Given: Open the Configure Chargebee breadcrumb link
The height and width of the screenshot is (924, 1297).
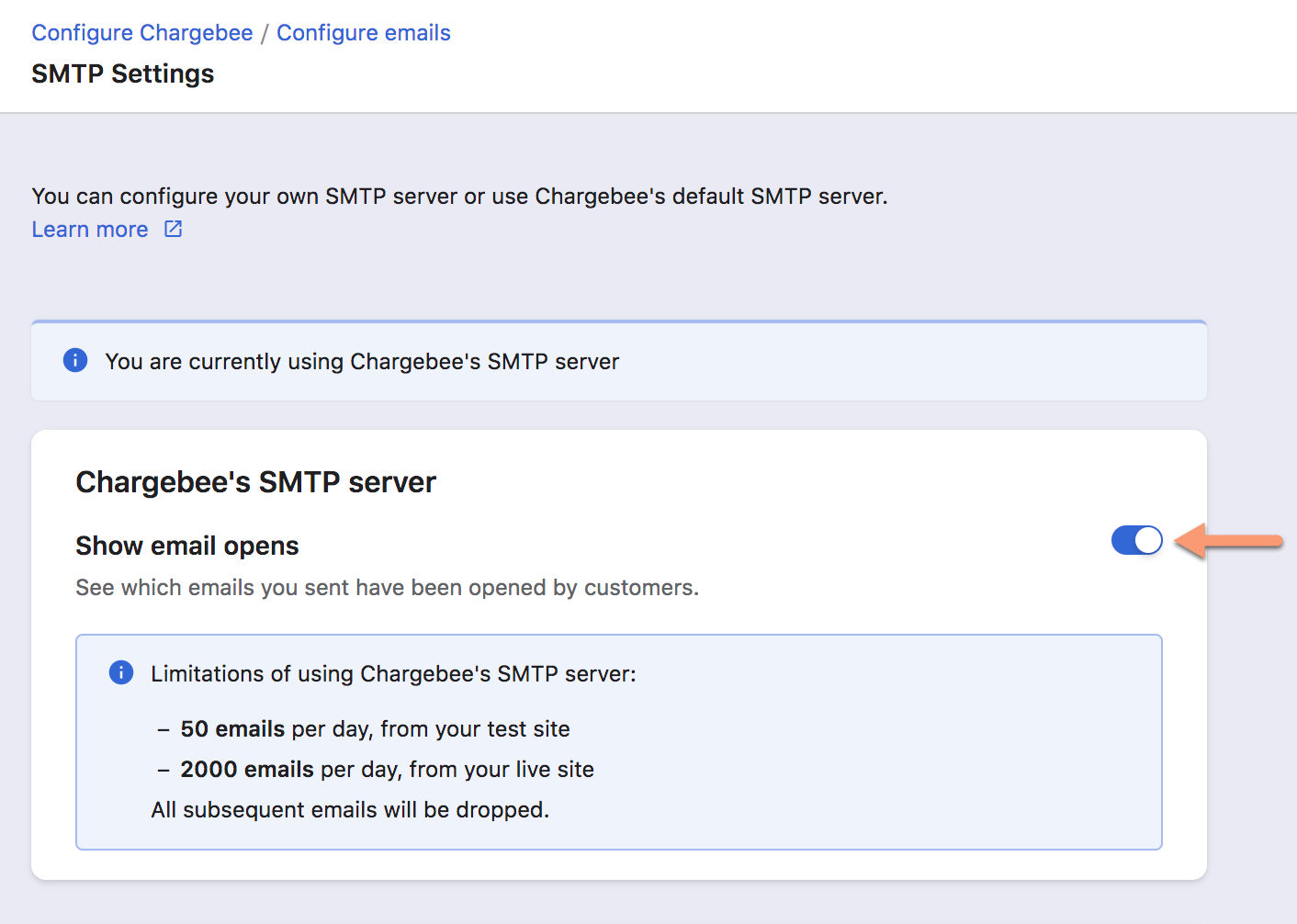Looking at the screenshot, I should pyautogui.click(x=142, y=33).
